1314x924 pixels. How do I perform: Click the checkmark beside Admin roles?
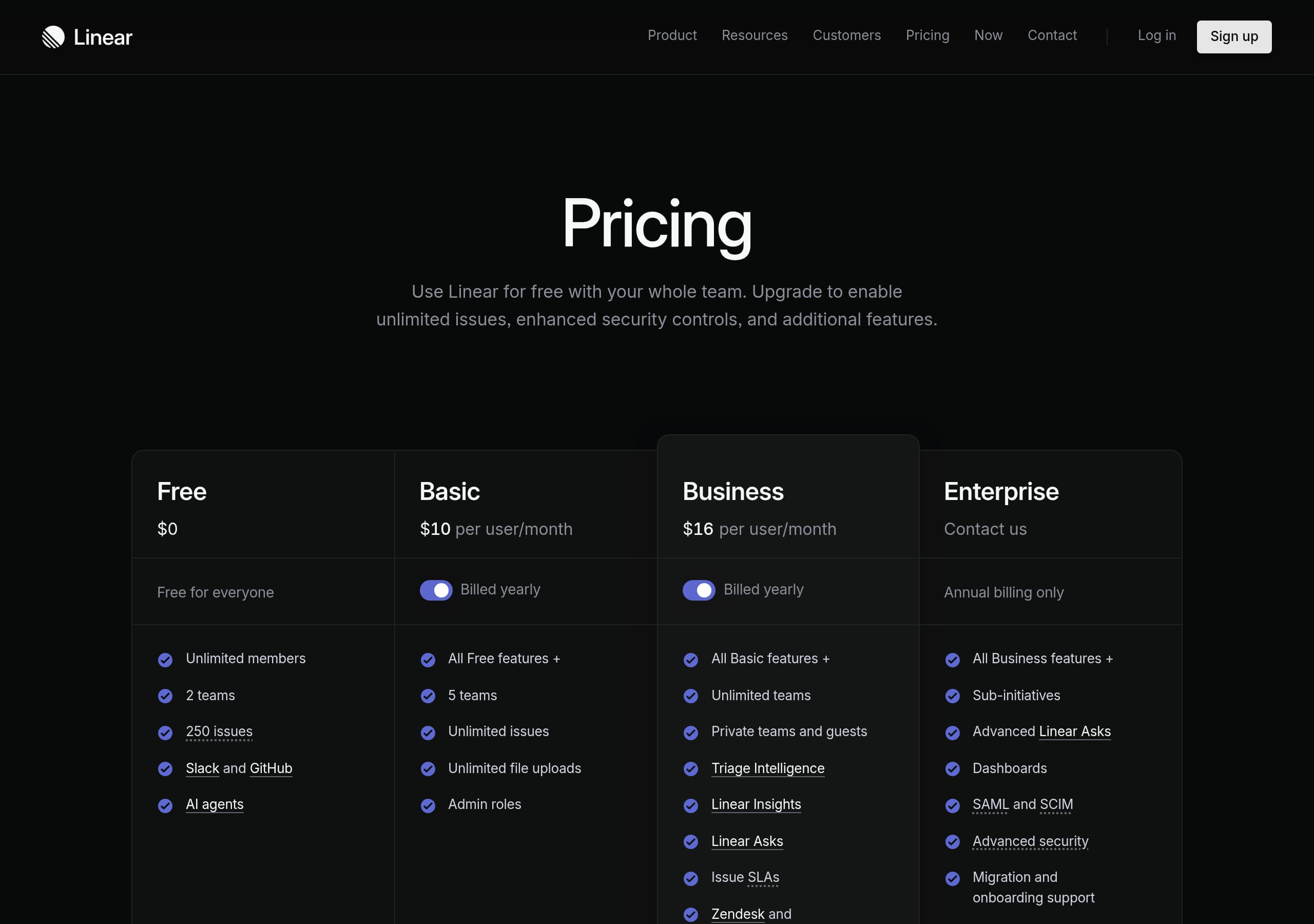[x=428, y=805]
